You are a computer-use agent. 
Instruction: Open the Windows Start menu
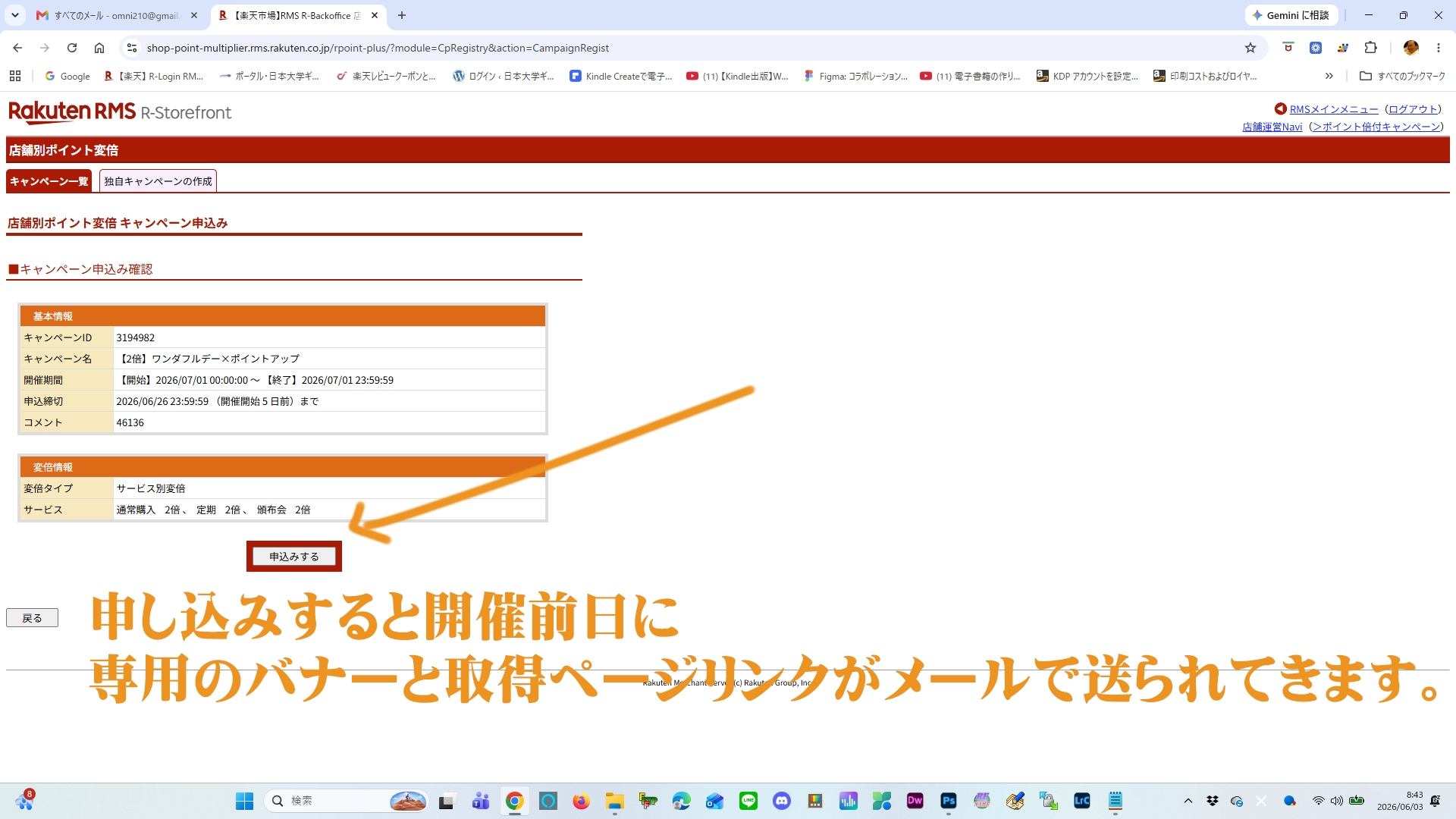click(x=244, y=801)
